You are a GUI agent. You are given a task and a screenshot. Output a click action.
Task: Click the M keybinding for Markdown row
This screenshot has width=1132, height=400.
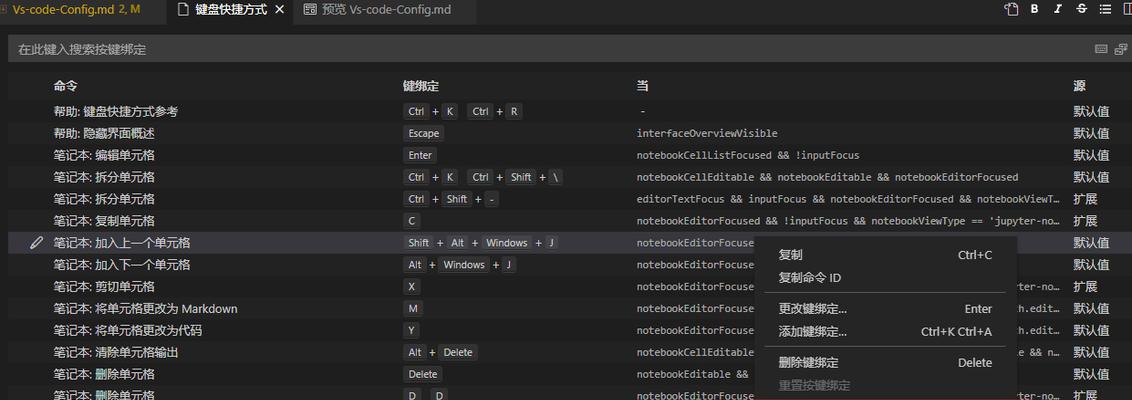point(413,308)
